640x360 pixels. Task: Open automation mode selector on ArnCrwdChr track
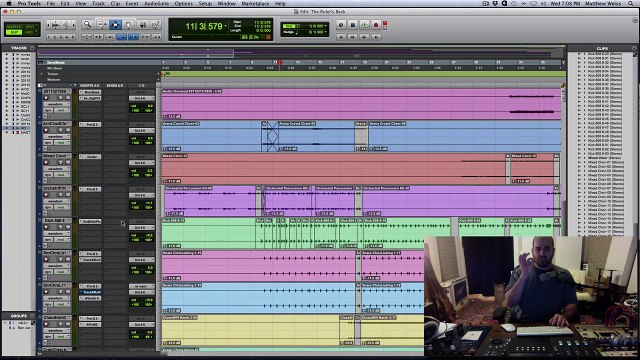pos(61,142)
